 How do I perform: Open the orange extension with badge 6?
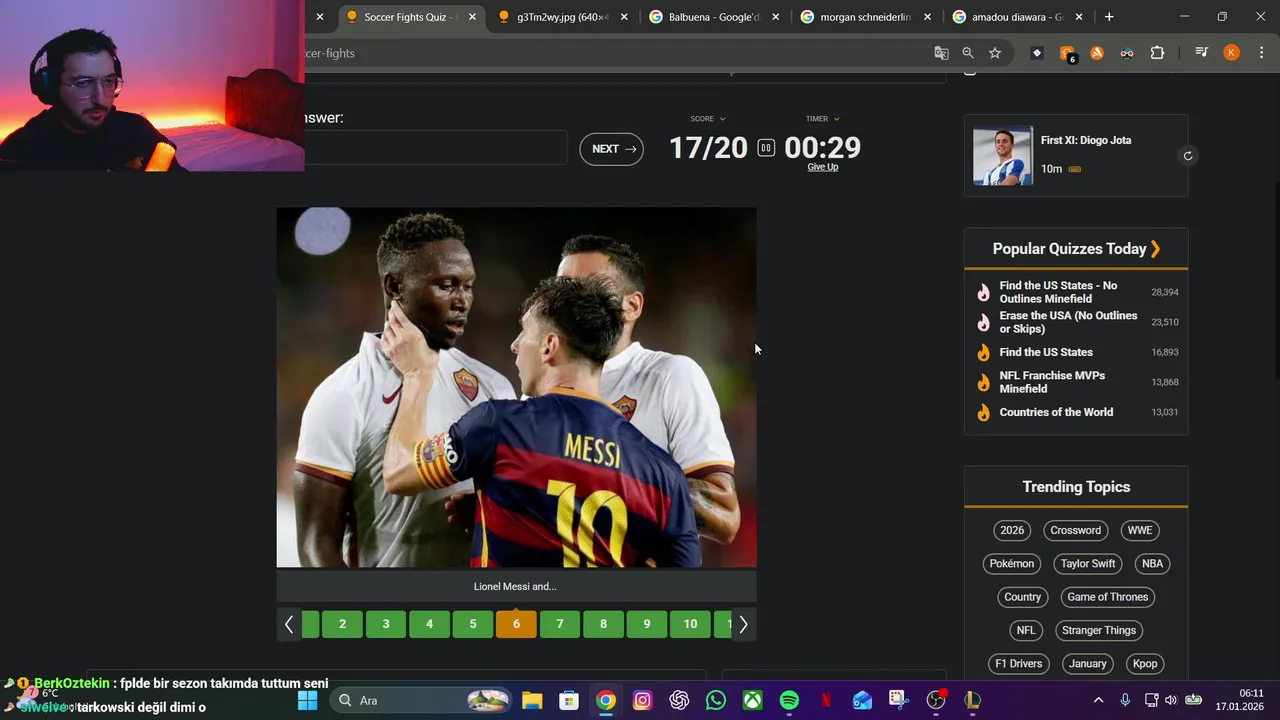1067,53
